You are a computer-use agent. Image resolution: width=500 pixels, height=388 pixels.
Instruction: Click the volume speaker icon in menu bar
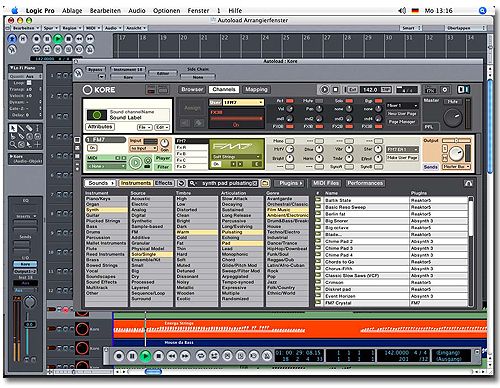(402, 11)
